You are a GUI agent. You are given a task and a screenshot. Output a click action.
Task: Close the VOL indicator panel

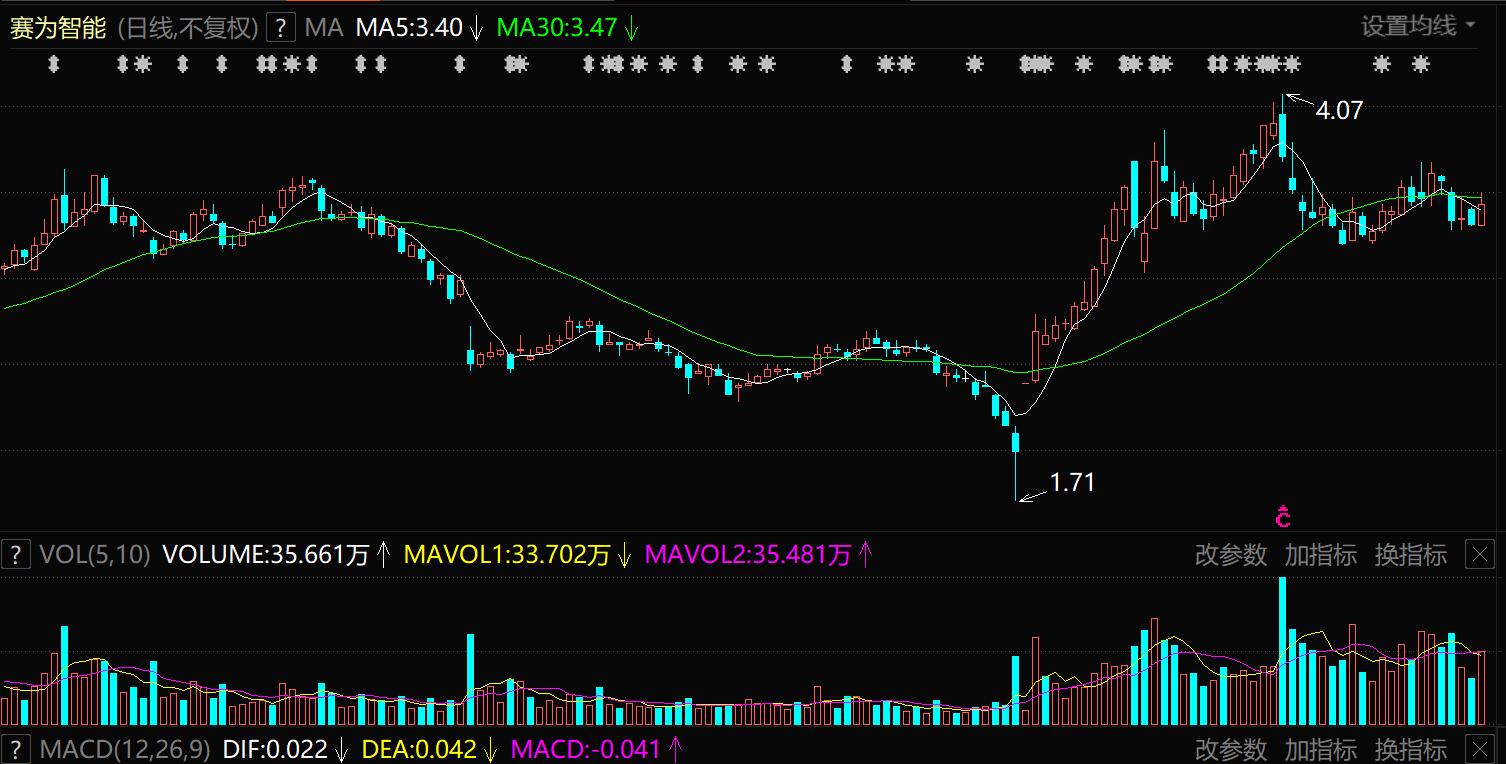(1480, 554)
